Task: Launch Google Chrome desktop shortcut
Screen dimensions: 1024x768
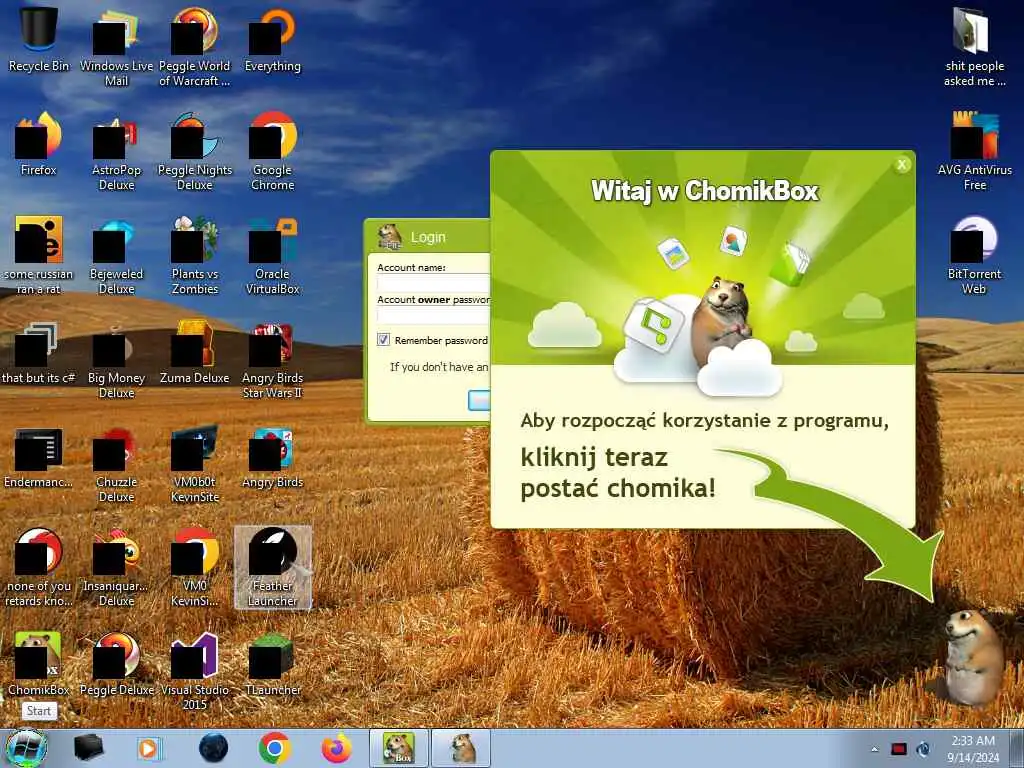Action: pyautogui.click(x=272, y=150)
